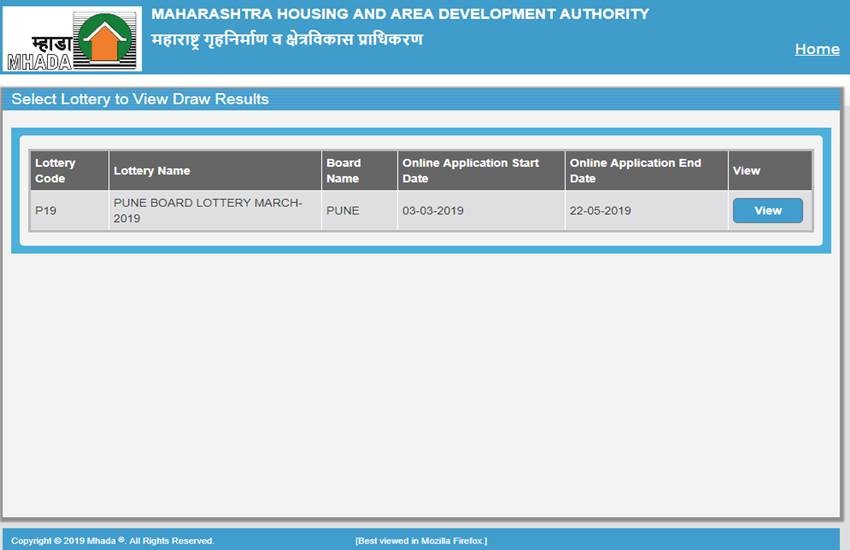
Task: Click the MHADA logo image
Action: click(72, 40)
